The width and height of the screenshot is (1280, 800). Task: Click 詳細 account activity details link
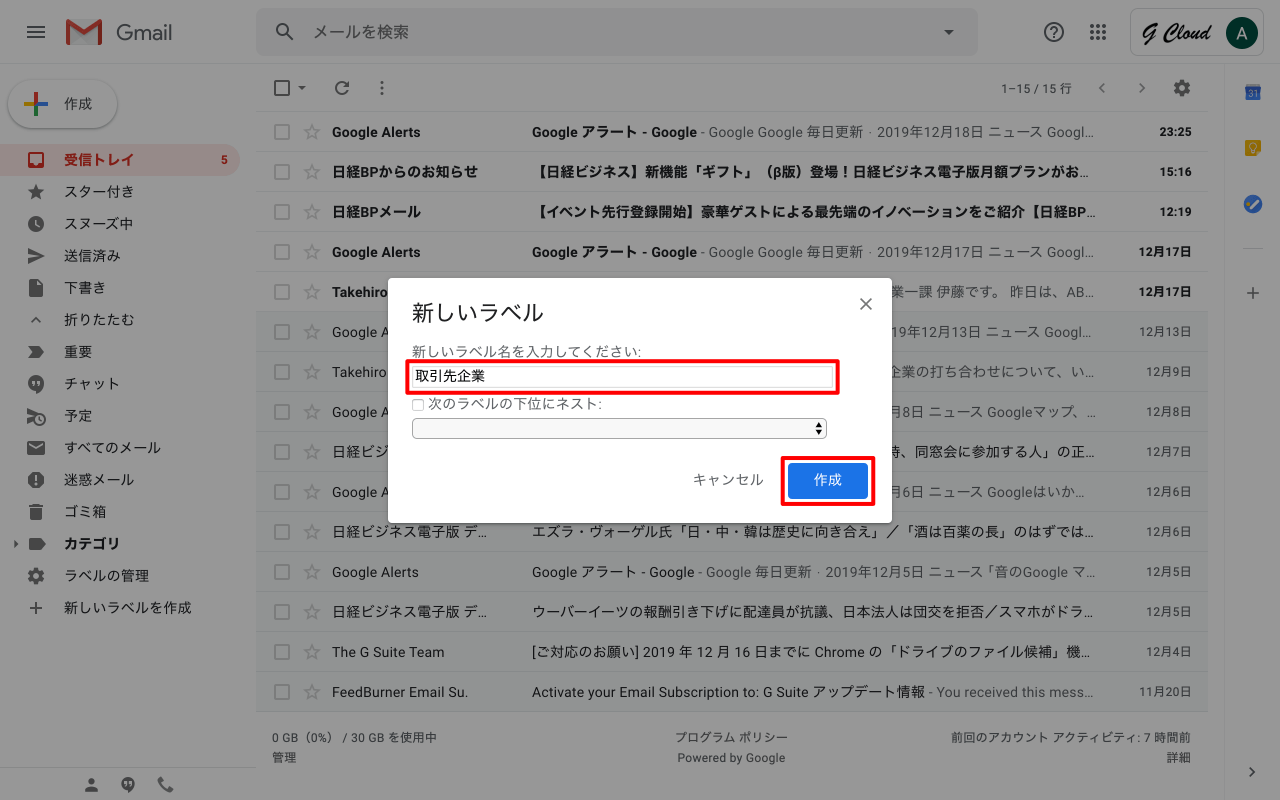1178,758
